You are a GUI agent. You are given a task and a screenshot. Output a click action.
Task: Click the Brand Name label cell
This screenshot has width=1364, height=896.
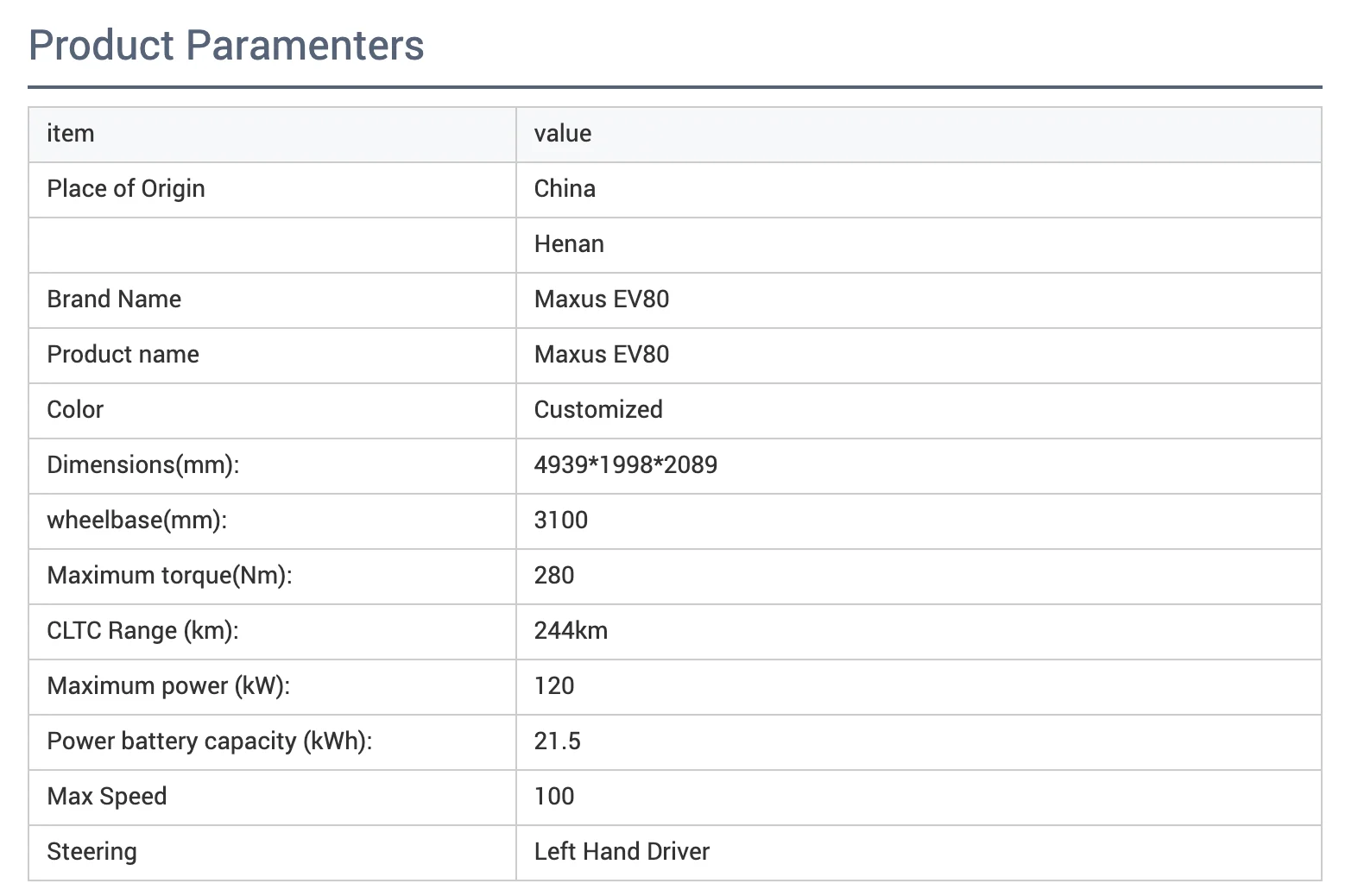tap(114, 300)
